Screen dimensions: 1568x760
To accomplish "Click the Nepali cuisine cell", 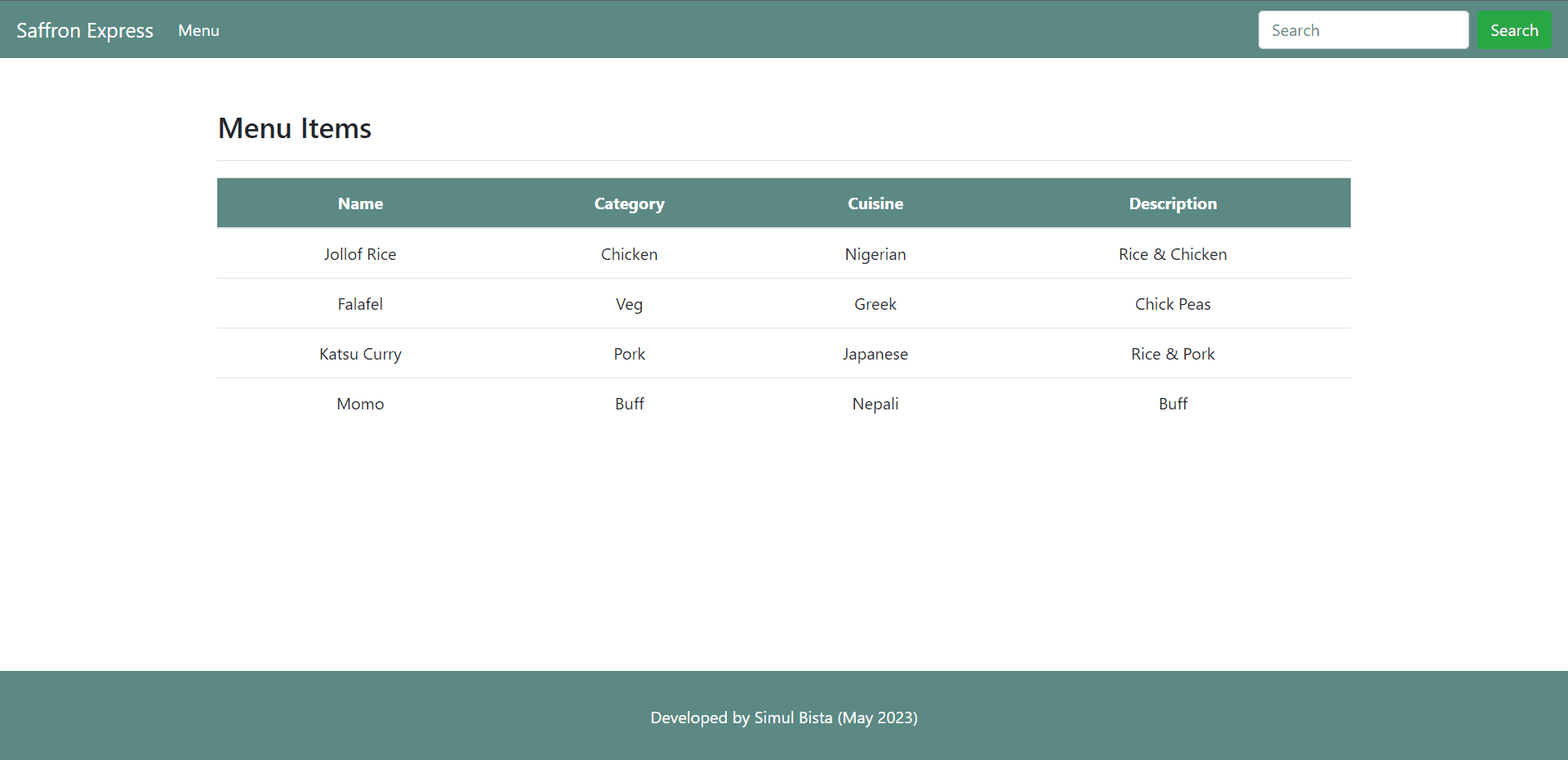I will (875, 404).
